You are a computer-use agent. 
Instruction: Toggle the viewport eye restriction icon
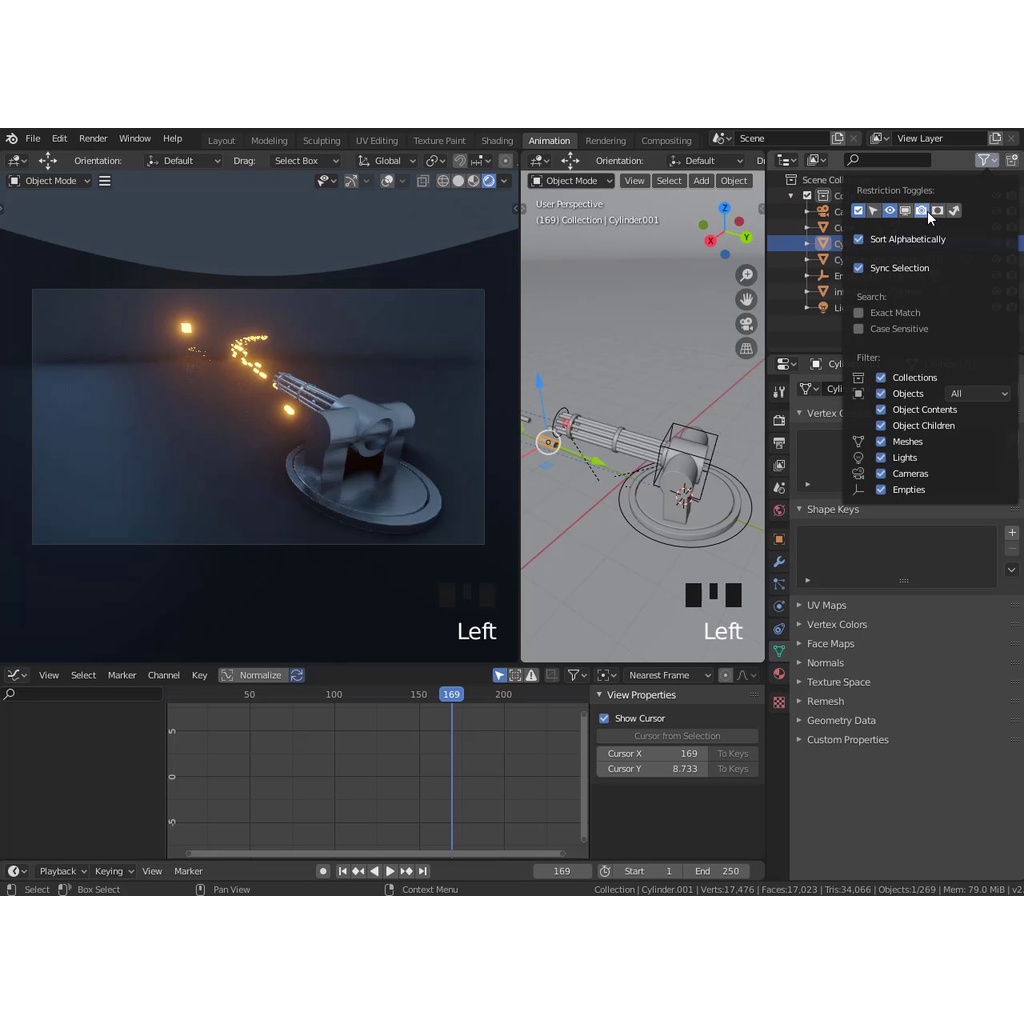[x=889, y=211]
